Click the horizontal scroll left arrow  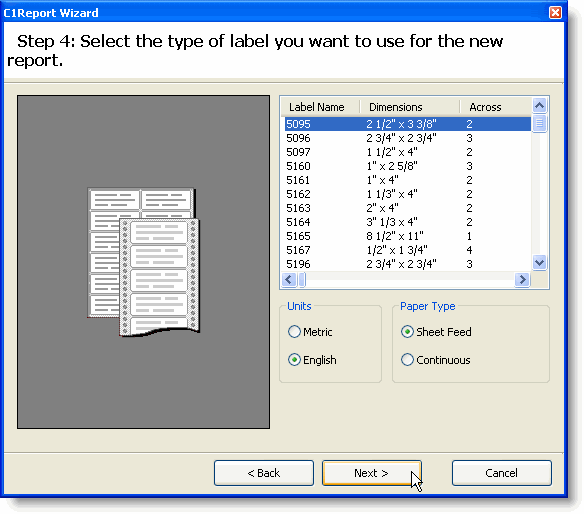click(289, 279)
